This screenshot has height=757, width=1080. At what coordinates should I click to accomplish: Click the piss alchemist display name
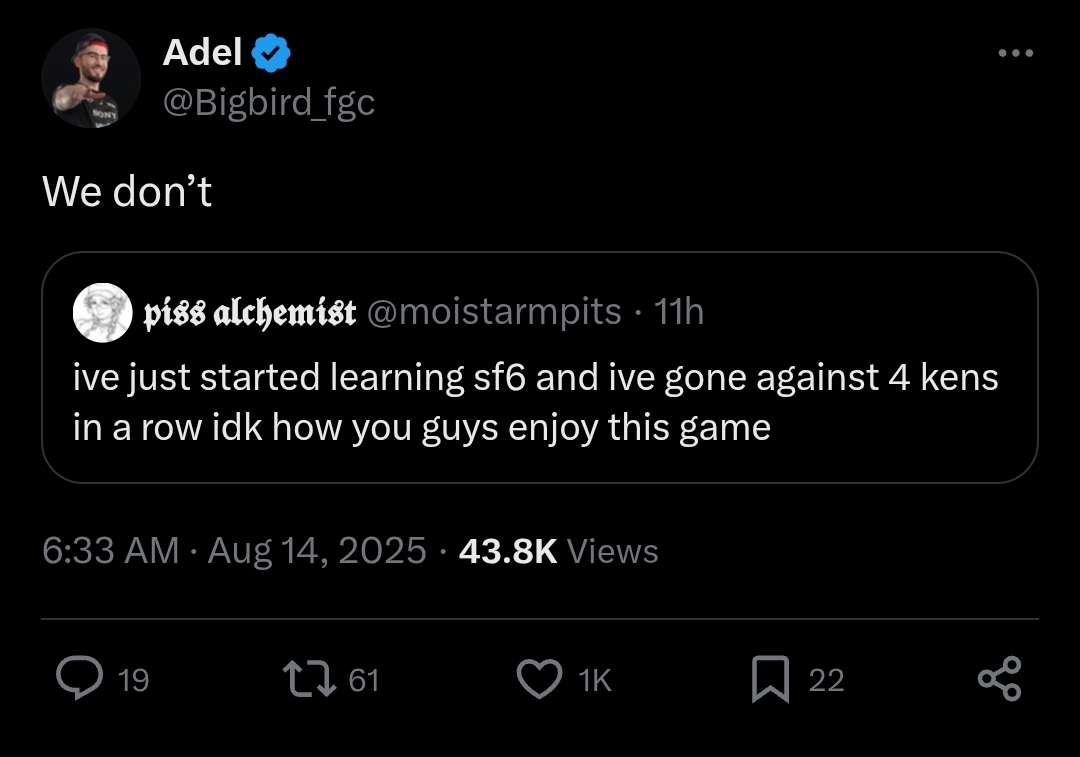(249, 313)
